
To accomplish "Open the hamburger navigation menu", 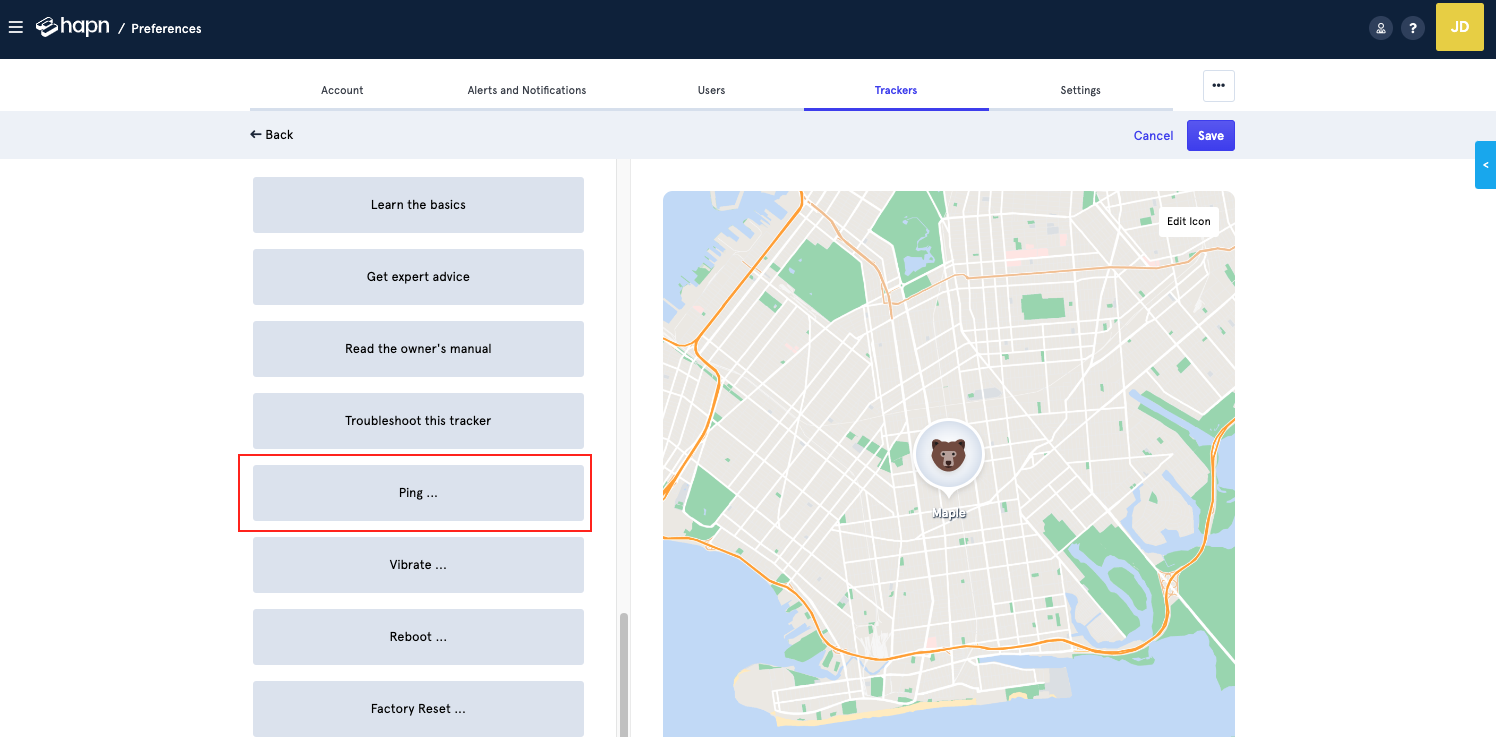I will pyautogui.click(x=15, y=28).
